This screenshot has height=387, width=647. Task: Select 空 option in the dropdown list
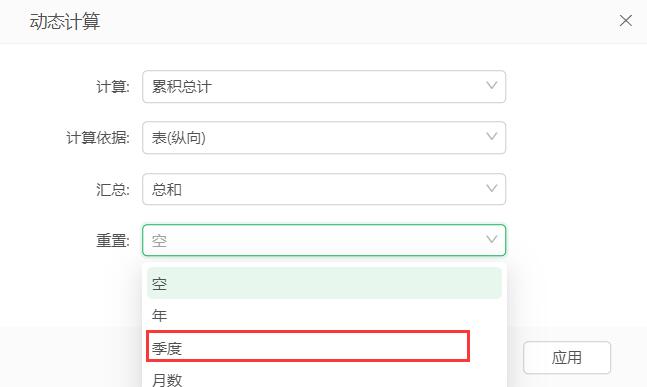(x=324, y=283)
